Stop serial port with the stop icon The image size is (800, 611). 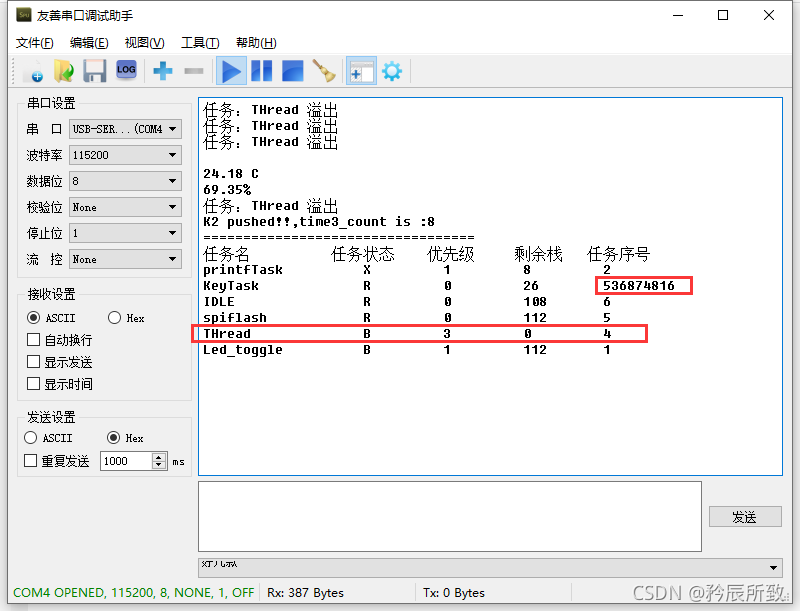tap(292, 71)
